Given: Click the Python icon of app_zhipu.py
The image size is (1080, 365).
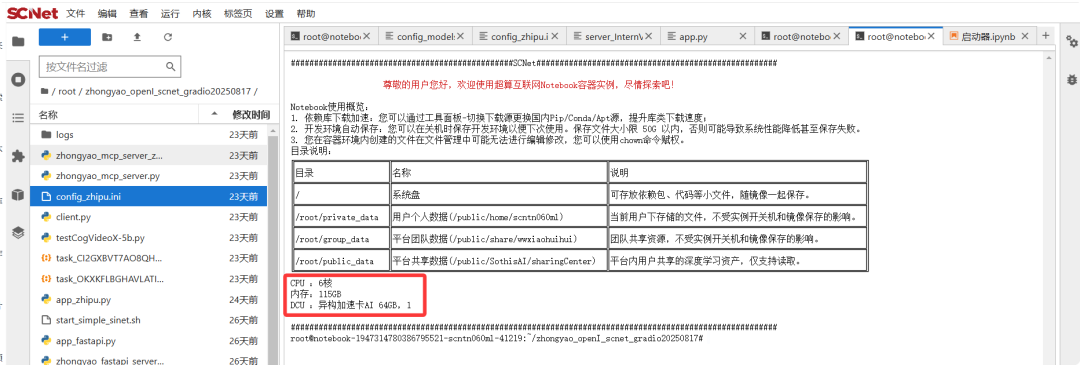Looking at the screenshot, I should (46, 300).
